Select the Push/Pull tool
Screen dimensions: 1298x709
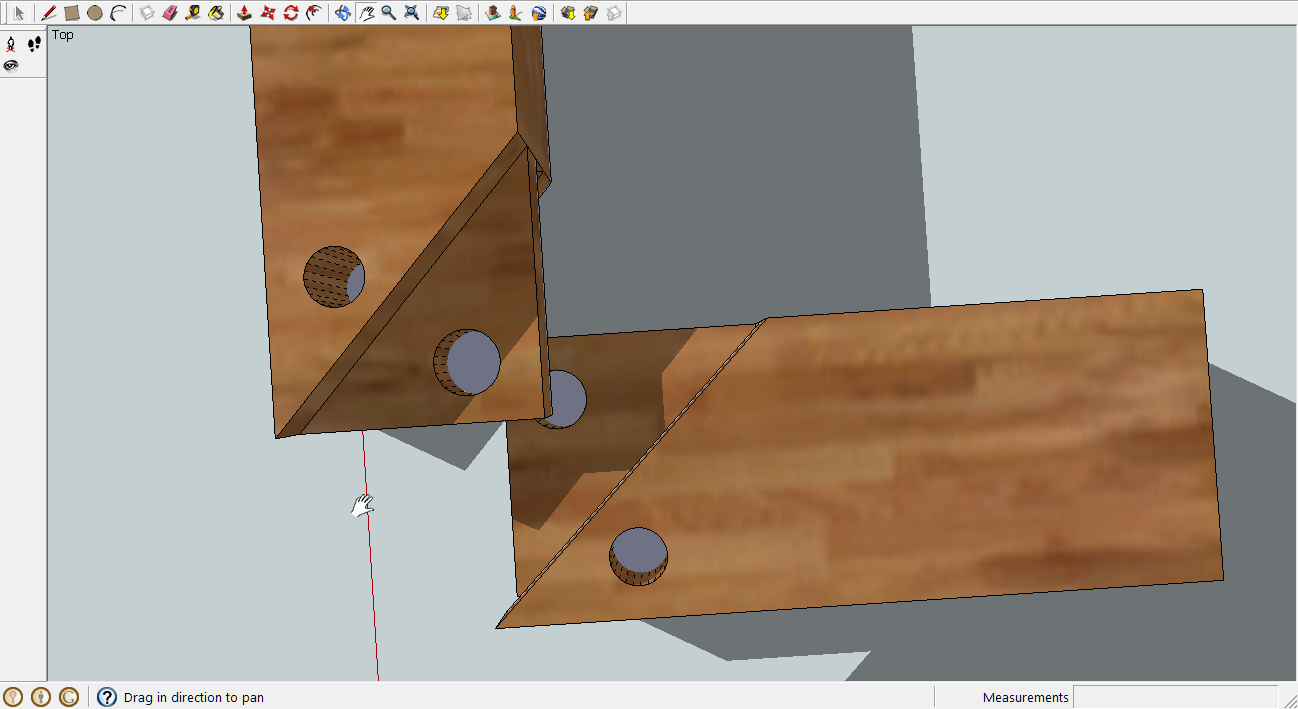[245, 13]
